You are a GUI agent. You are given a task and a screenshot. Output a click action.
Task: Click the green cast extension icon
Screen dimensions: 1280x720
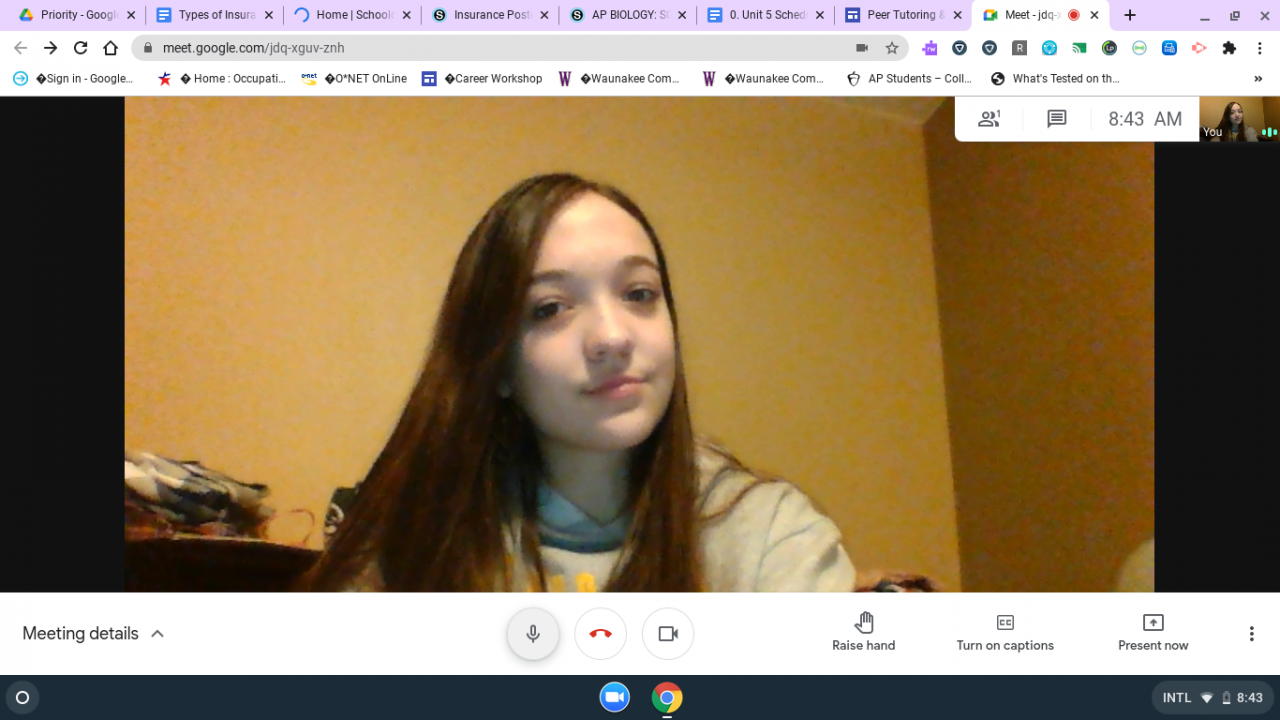pyautogui.click(x=1079, y=48)
